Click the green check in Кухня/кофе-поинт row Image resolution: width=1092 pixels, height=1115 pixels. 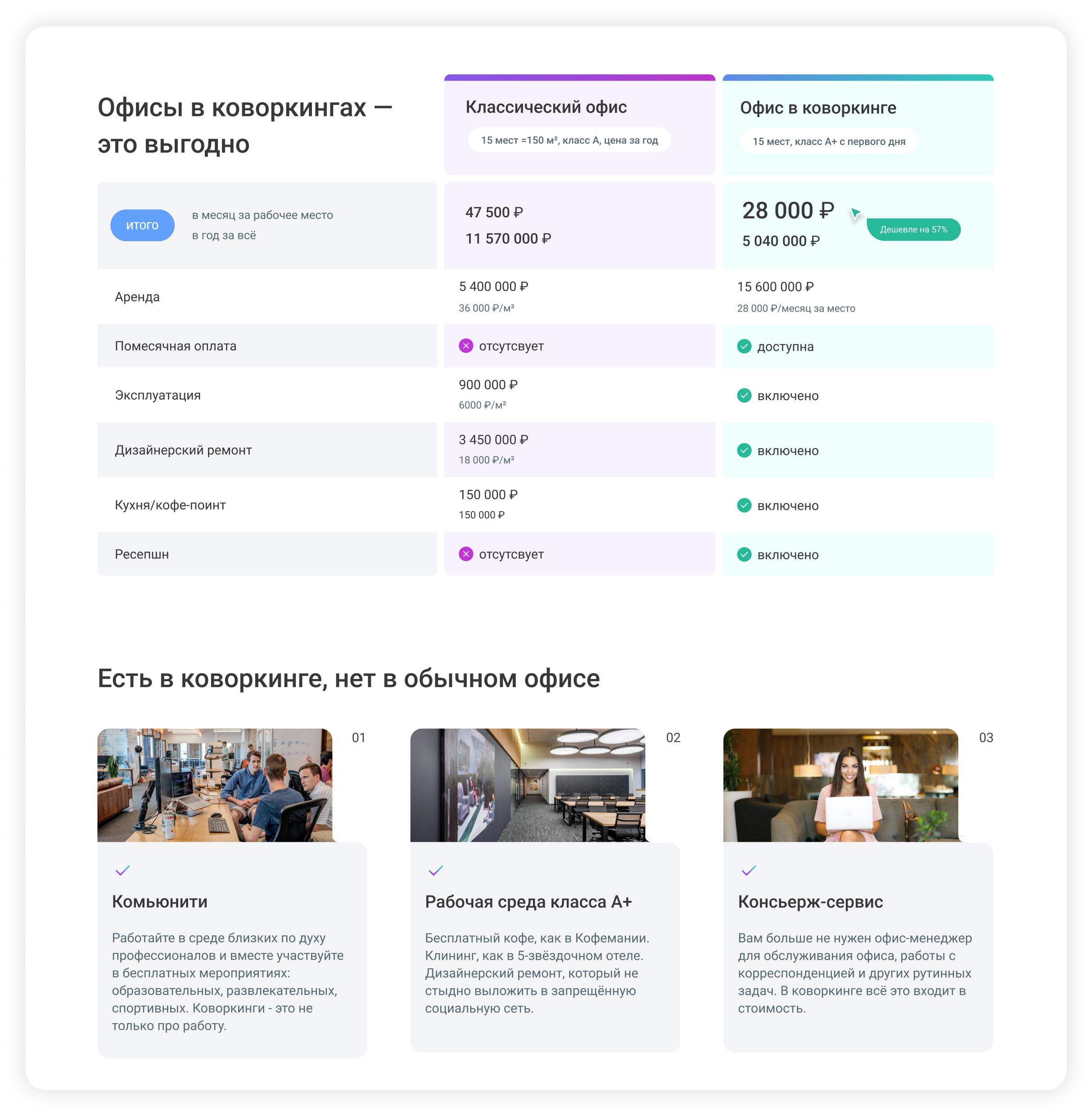coord(744,506)
